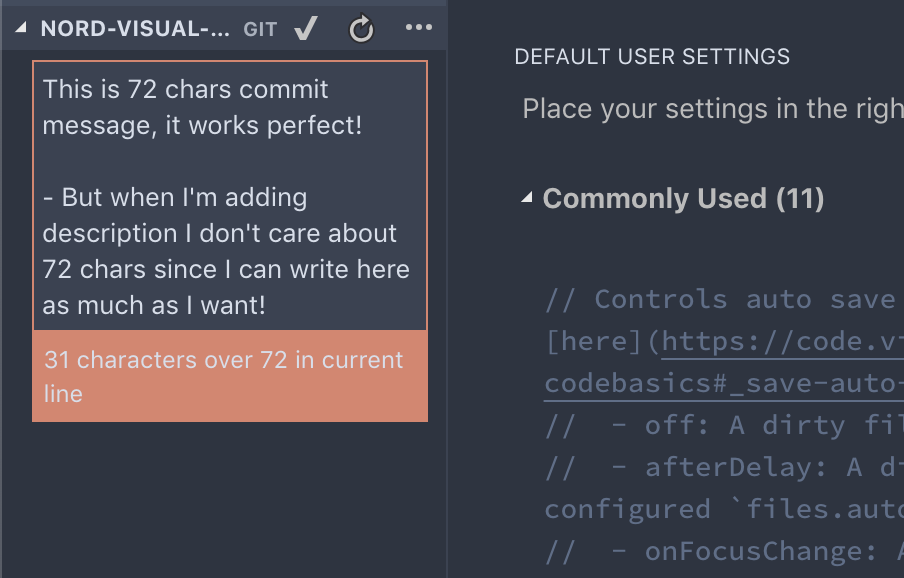Select the DEFAULT USER SETTINGS header

[651, 57]
